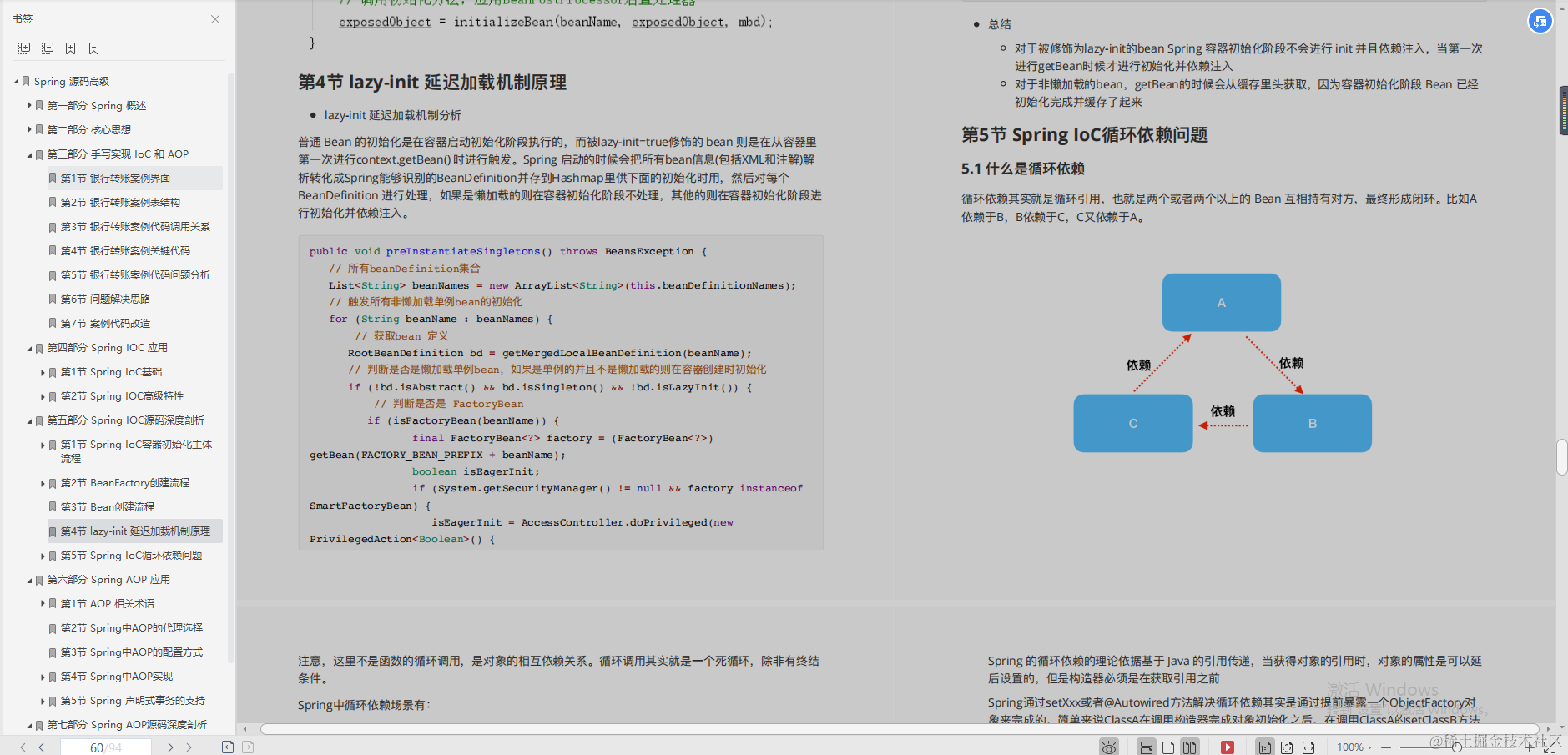This screenshot has height=755, width=1568.
Task: Select bookmark 第4节 lazy-init 延迟加载机制原理
Action: click(135, 531)
